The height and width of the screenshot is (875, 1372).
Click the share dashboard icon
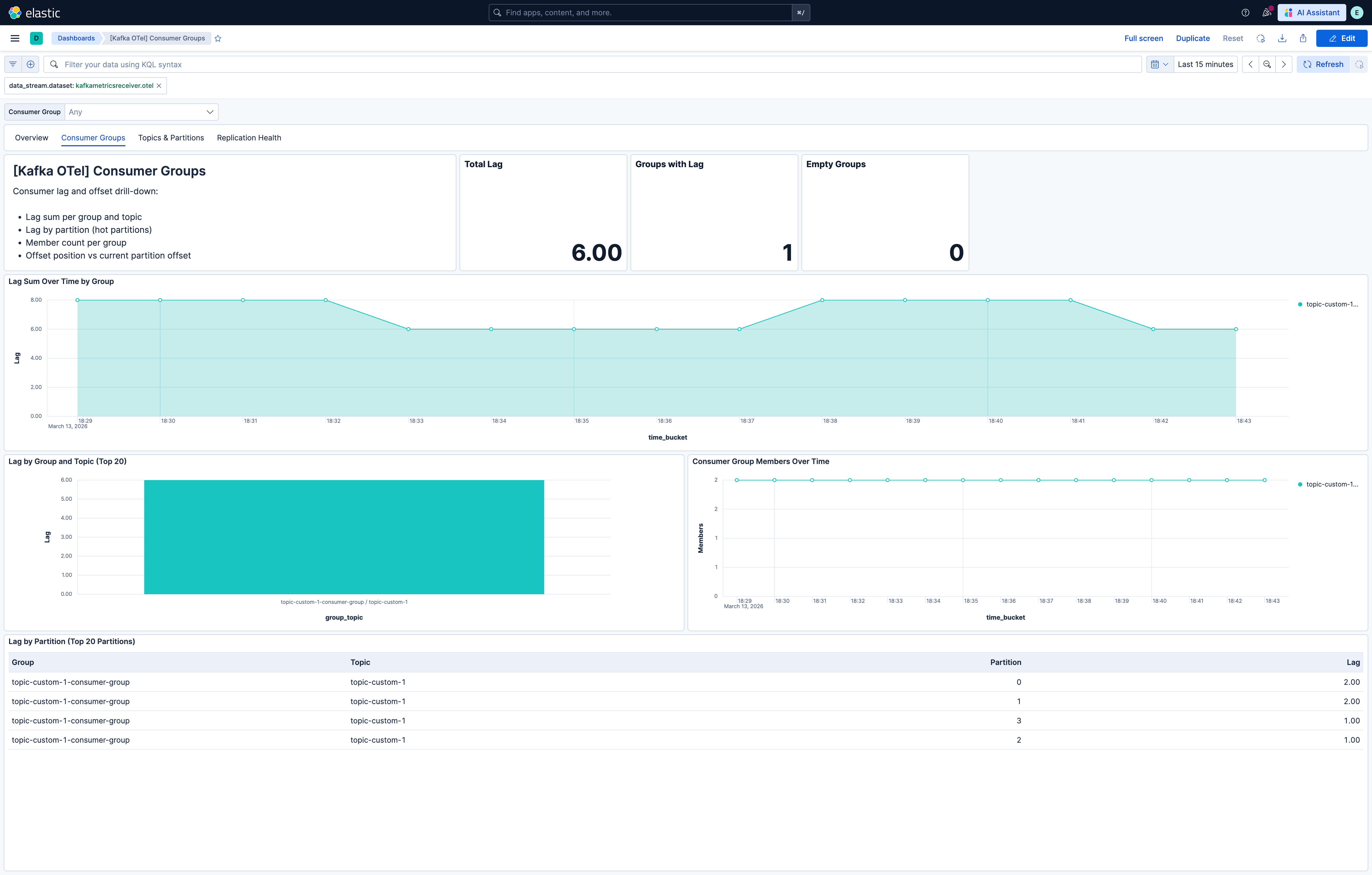click(x=1303, y=38)
